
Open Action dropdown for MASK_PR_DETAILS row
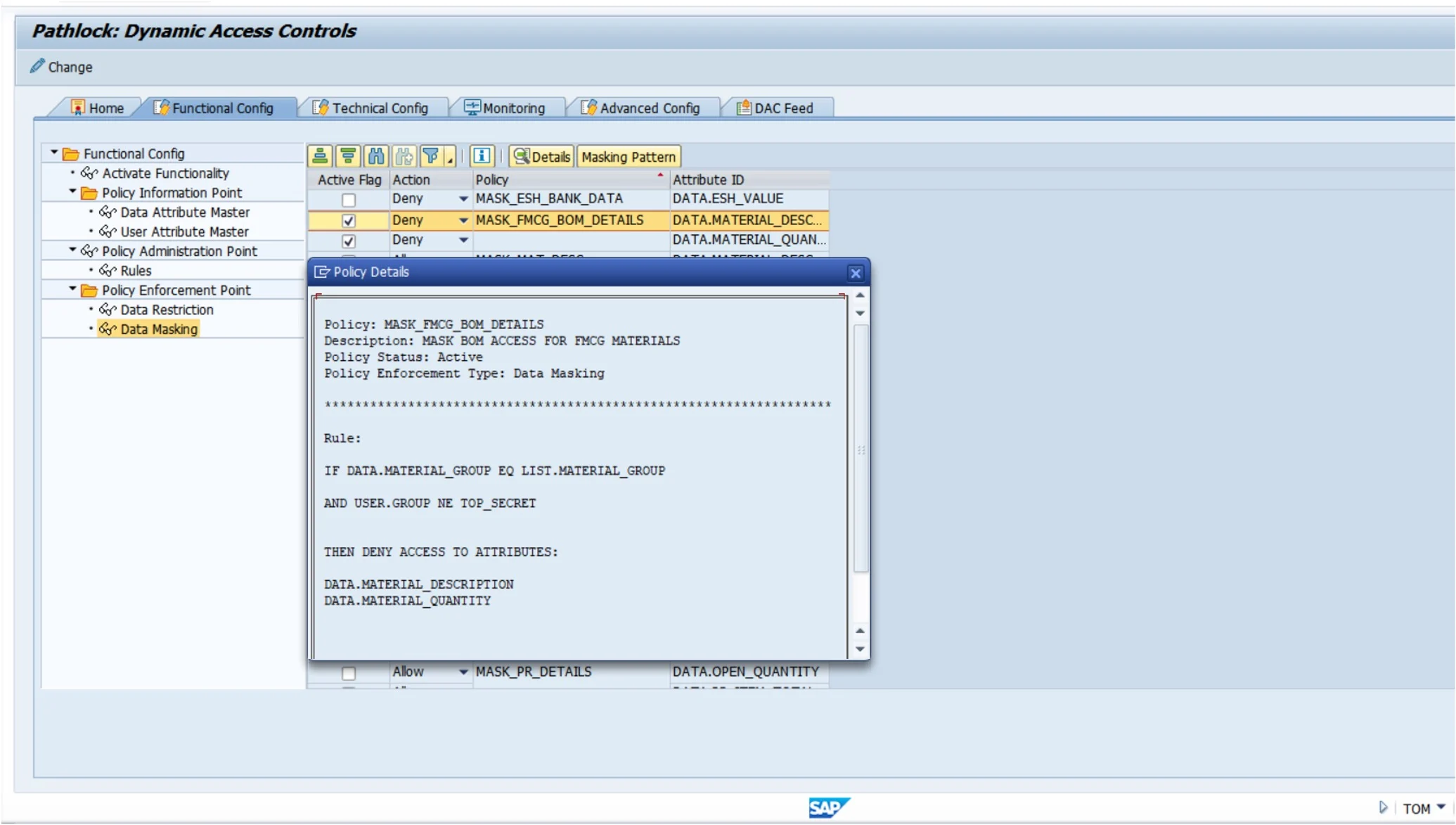(x=463, y=672)
